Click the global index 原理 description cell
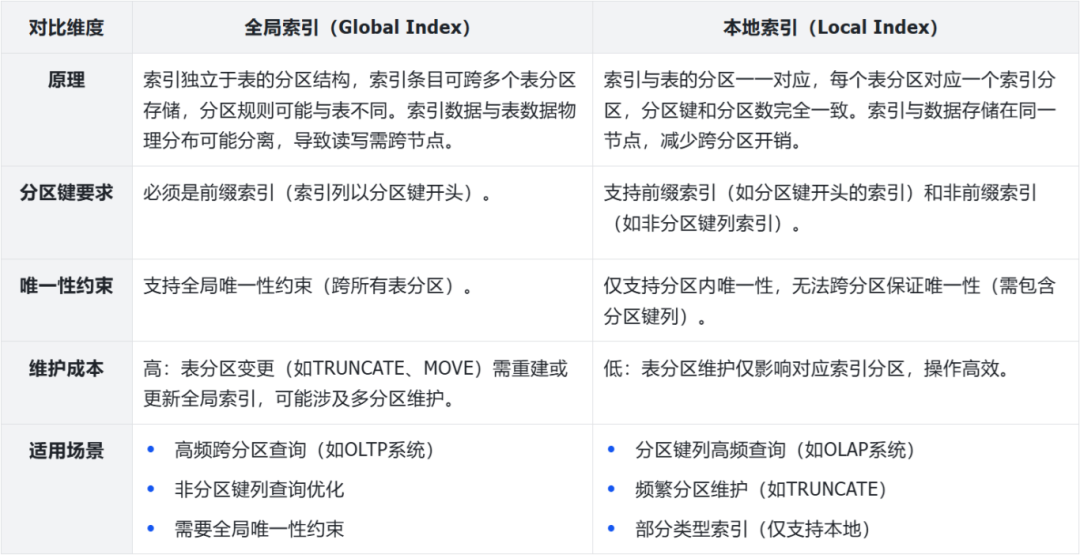Viewport: 1080px width, 555px height. [360, 110]
